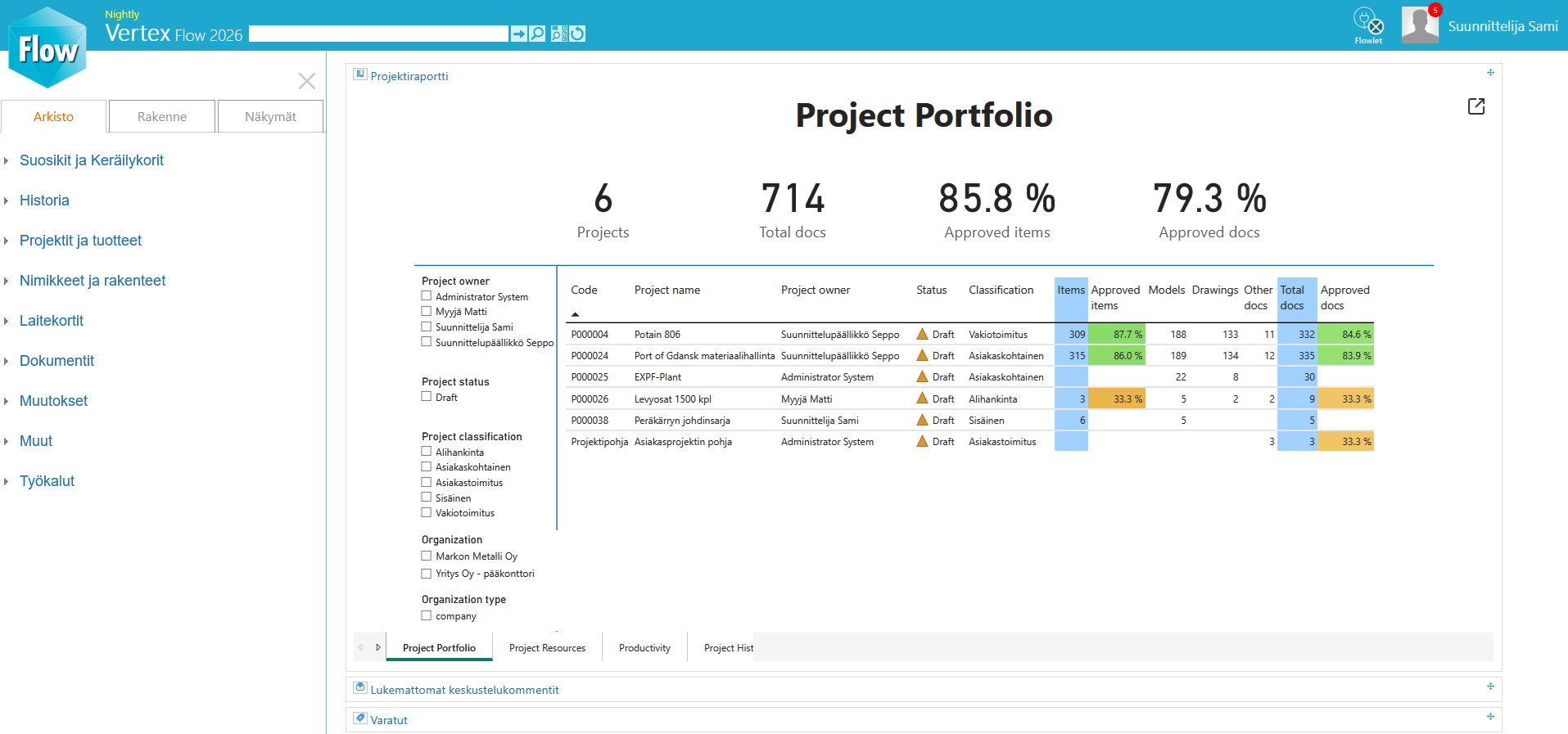Expand Projektit ja tuotteet tree section
The height and width of the screenshot is (734, 1568).
[x=80, y=241]
